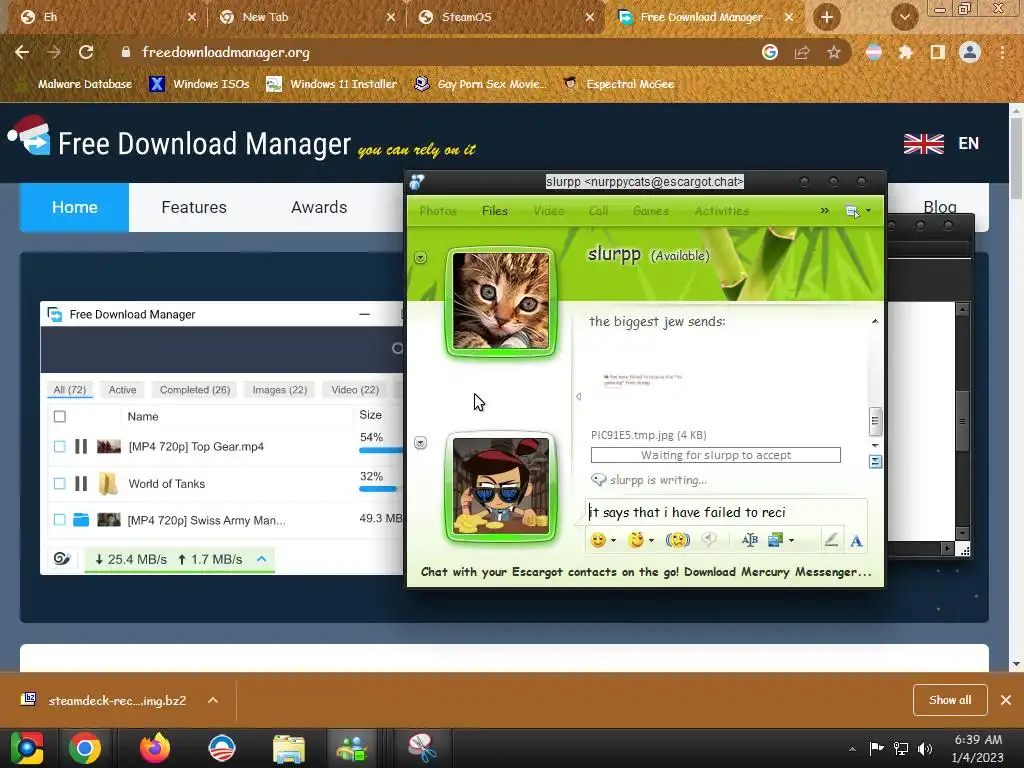
Task: Open Chrome's three-dot menu
Action: 1002,52
